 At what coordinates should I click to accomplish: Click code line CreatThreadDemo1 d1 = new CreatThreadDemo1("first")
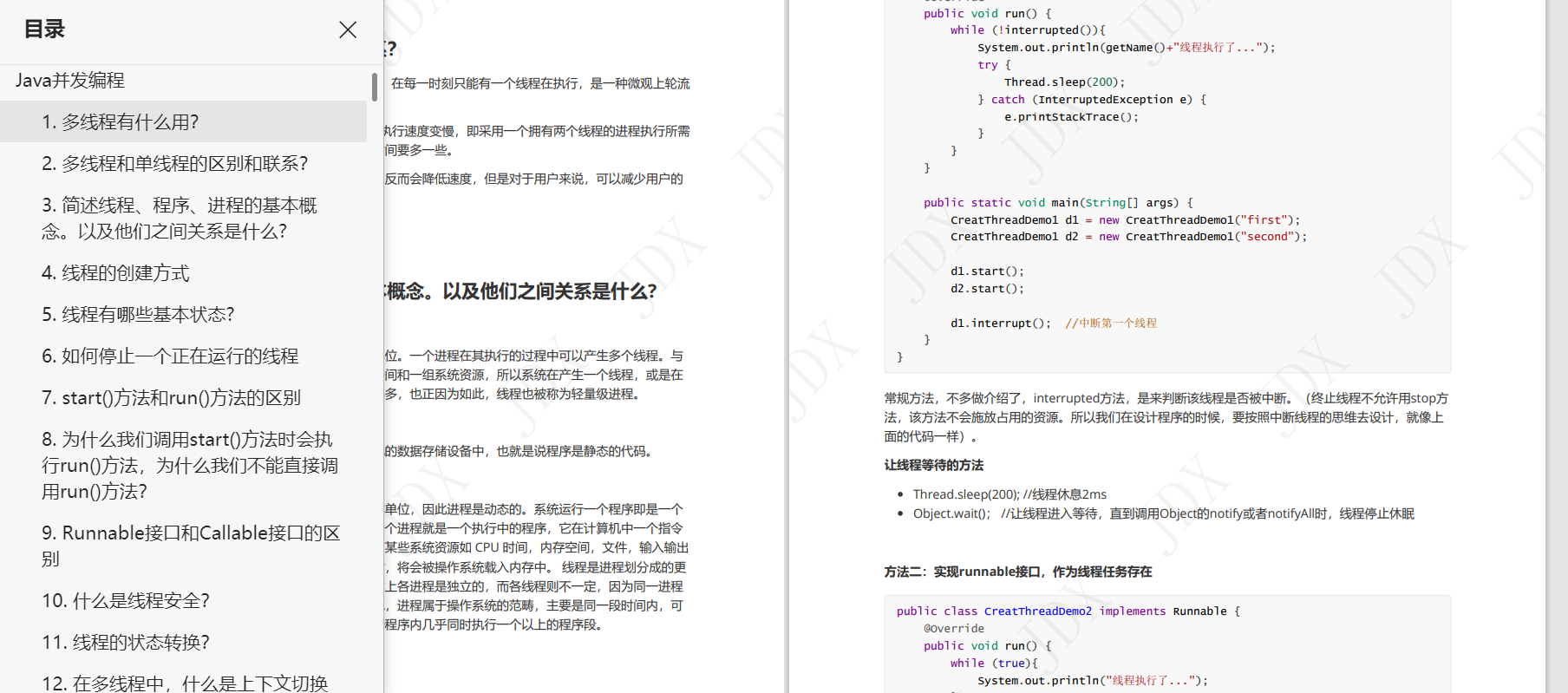click(1126, 220)
